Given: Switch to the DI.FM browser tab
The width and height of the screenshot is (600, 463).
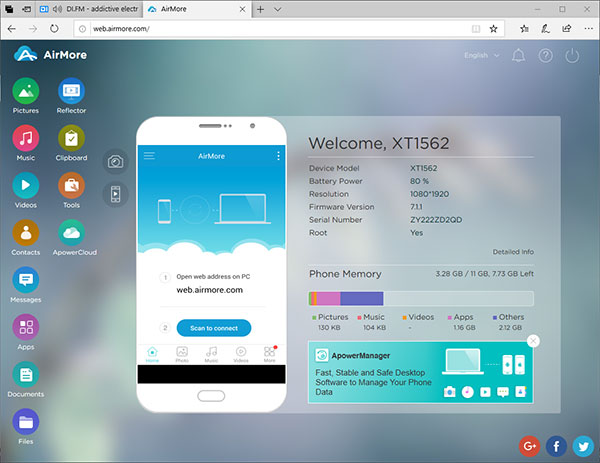Looking at the screenshot, I should 90,9.
